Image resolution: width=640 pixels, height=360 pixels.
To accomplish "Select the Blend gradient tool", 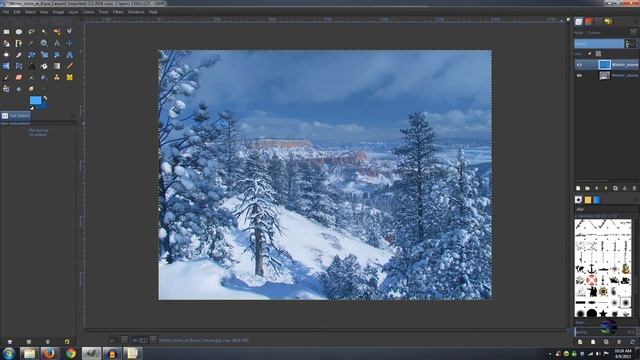I will [x=57, y=66].
